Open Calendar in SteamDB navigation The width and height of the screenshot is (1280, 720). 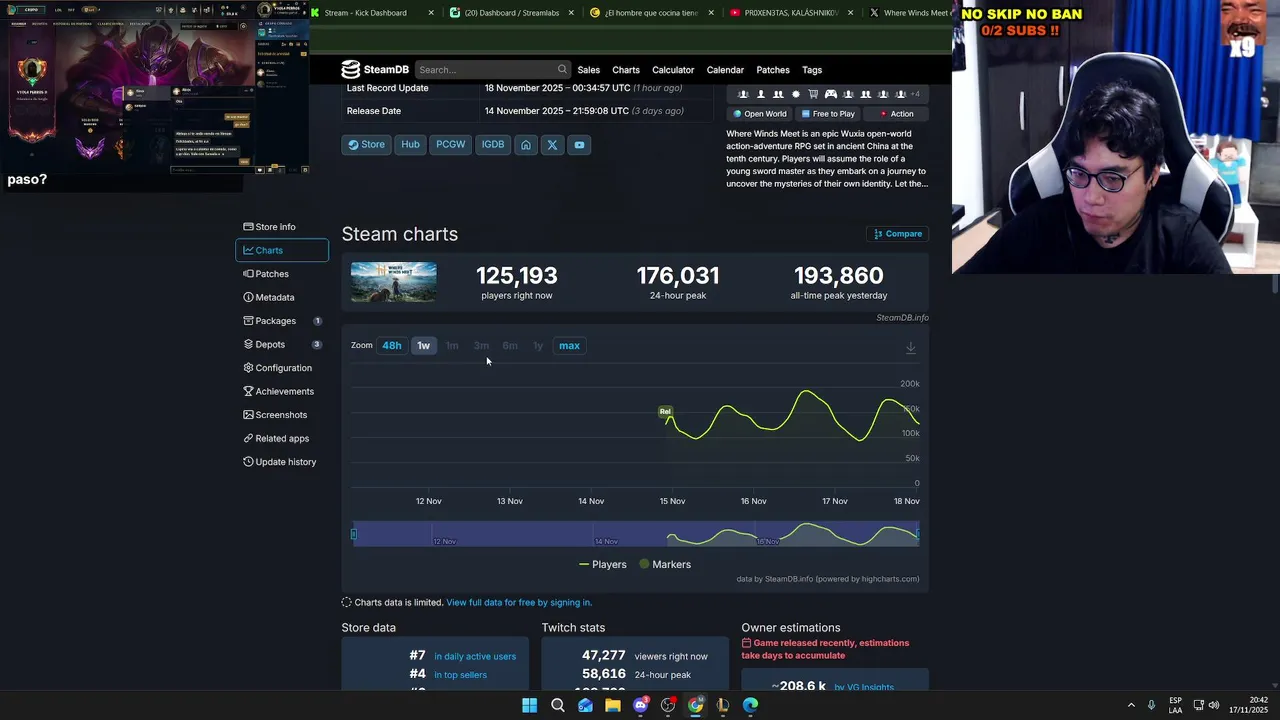725,70
